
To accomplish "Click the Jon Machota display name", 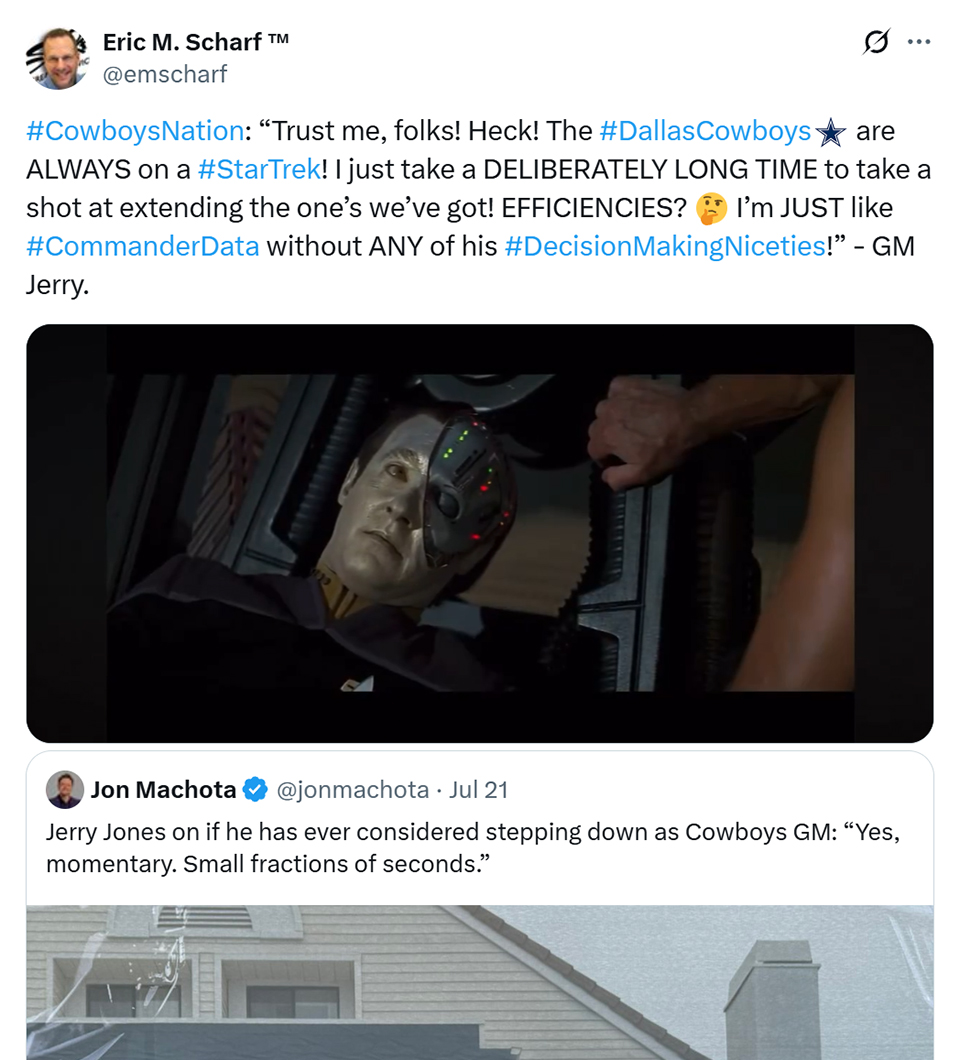I will coord(163,790).
